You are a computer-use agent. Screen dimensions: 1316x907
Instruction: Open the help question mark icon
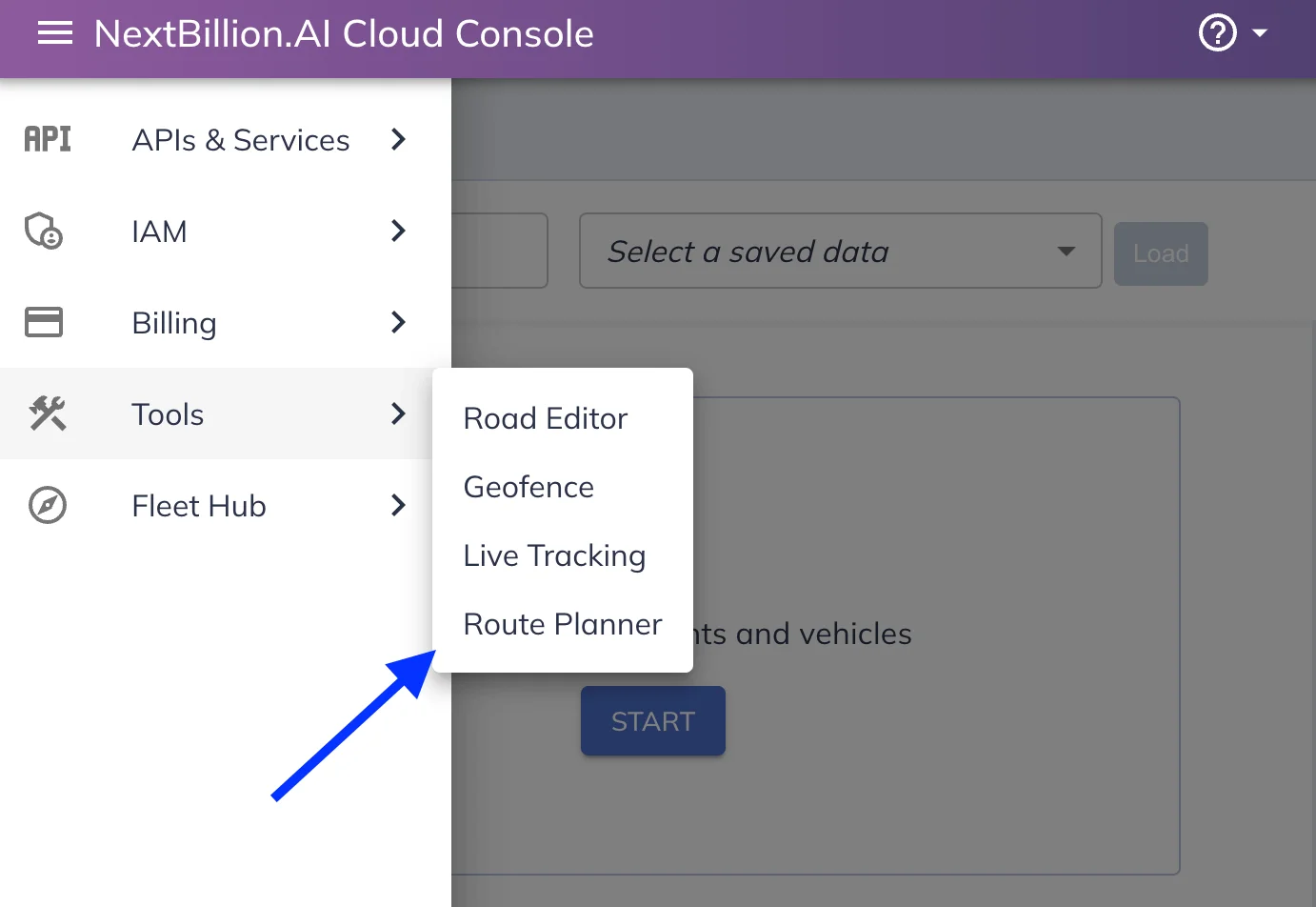(x=1217, y=33)
